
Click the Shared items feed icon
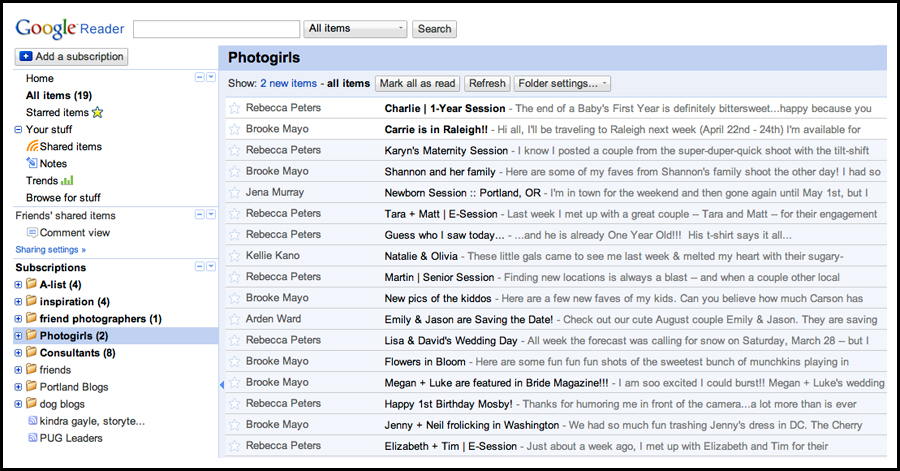(32, 147)
